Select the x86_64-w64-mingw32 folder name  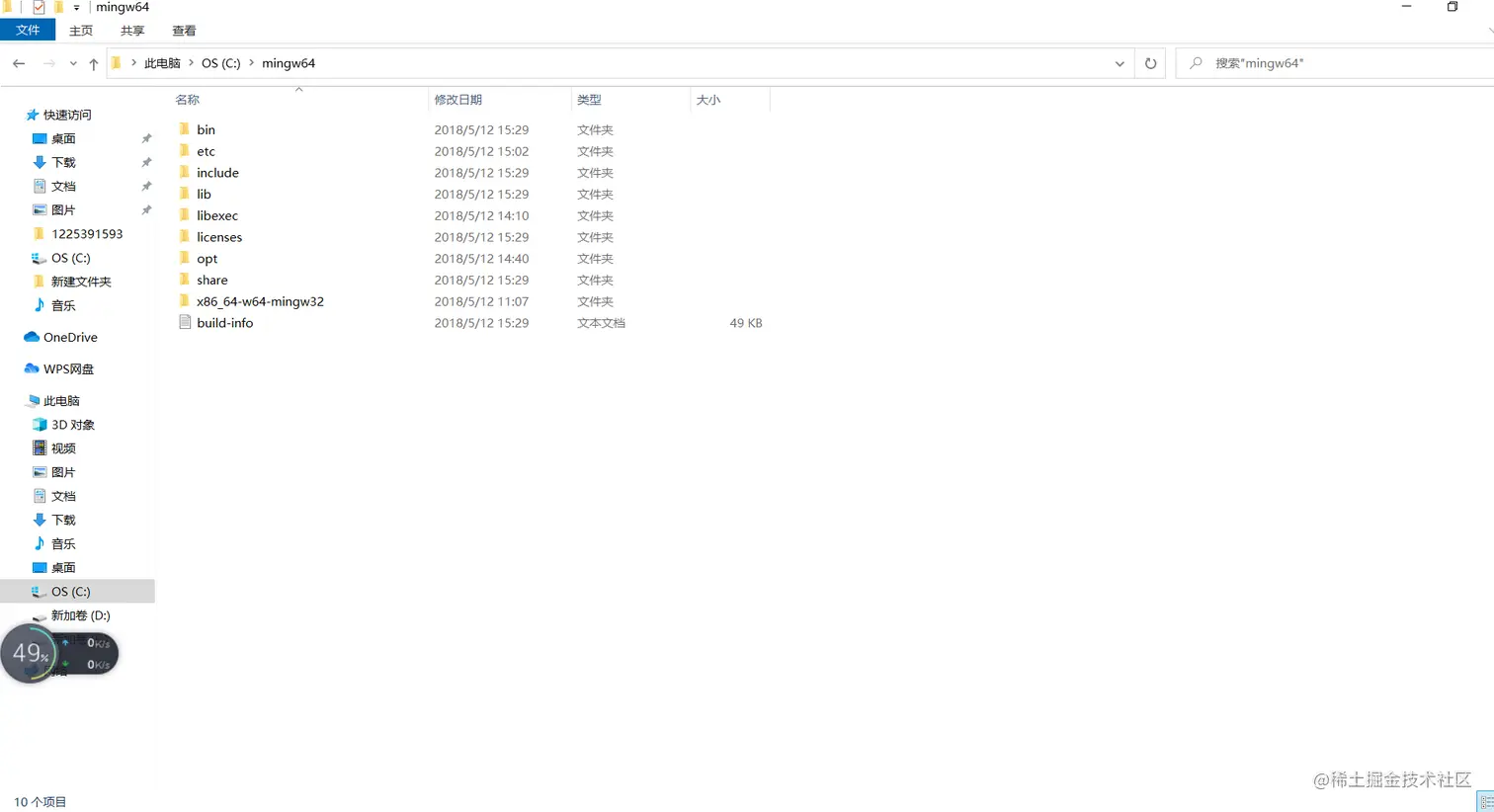[x=260, y=301]
